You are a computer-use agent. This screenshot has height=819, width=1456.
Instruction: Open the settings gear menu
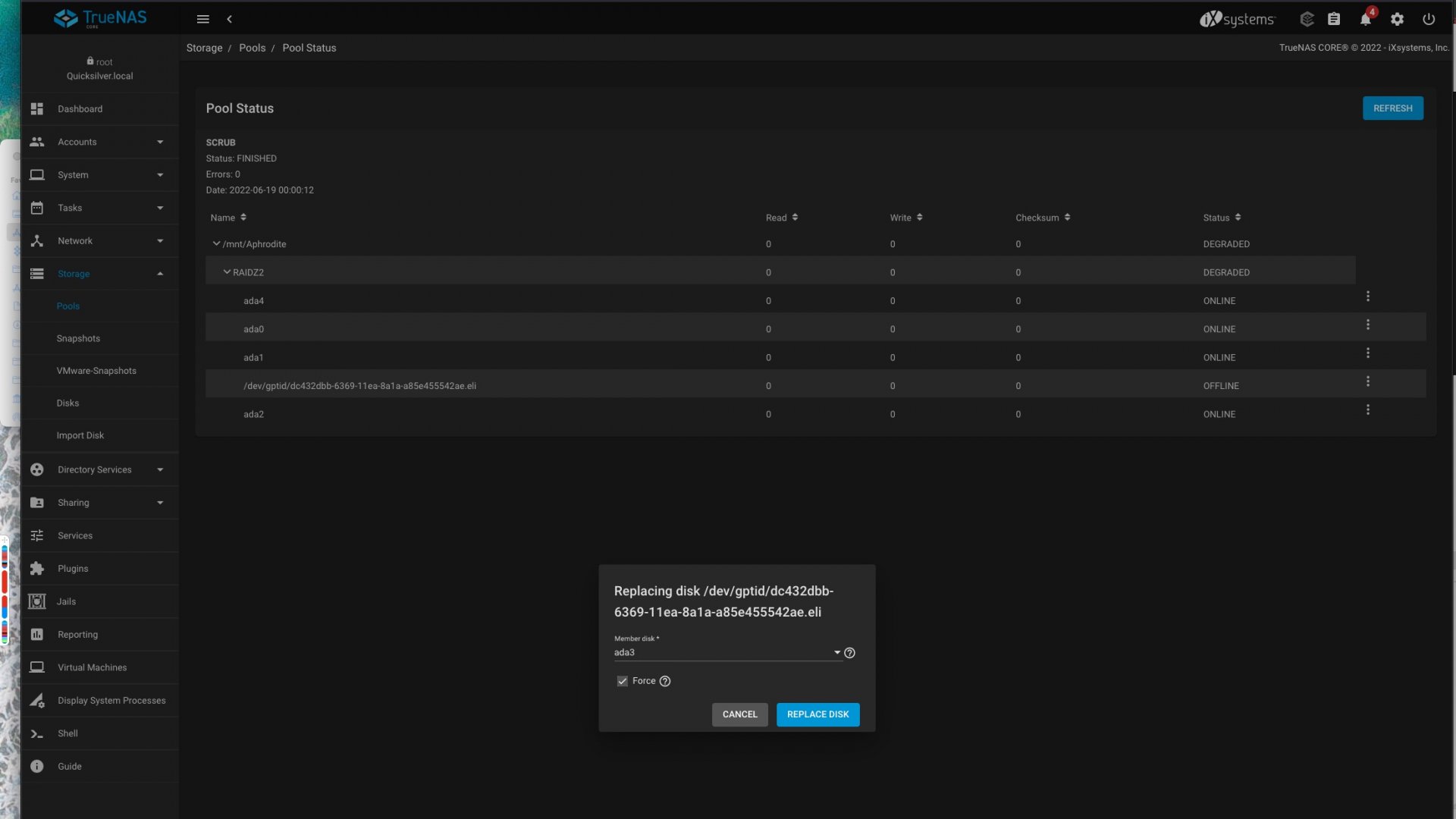tap(1398, 19)
